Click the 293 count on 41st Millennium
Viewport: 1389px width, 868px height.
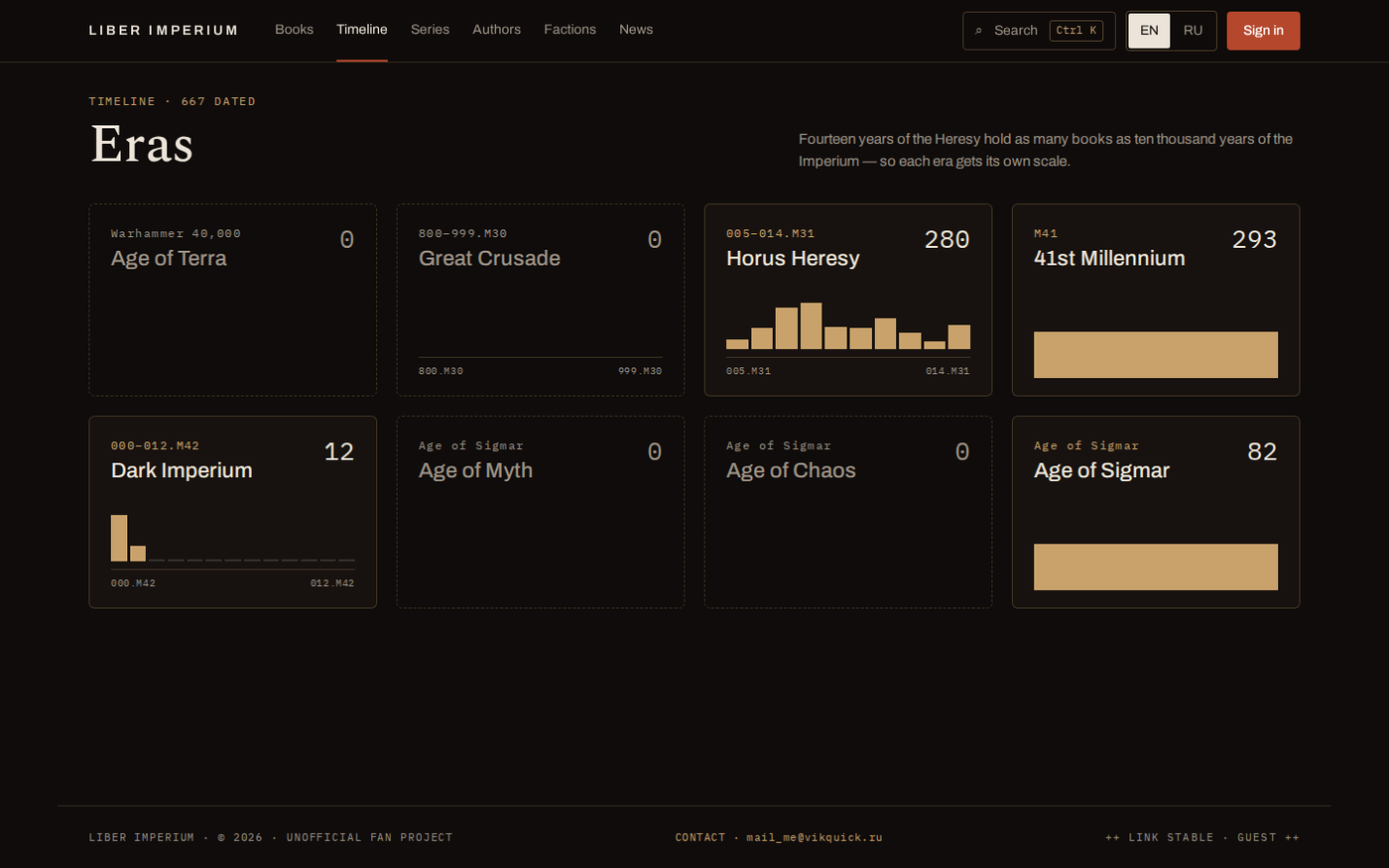(1254, 239)
